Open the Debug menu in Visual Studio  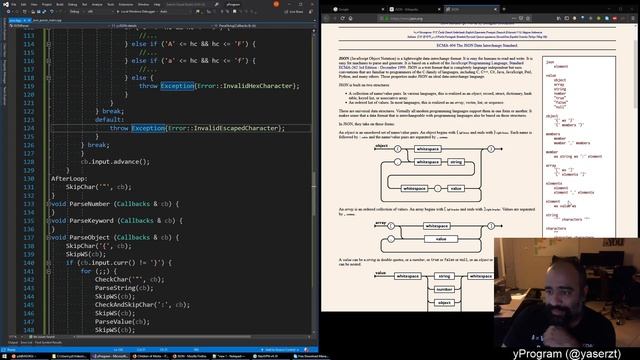[72, 4]
